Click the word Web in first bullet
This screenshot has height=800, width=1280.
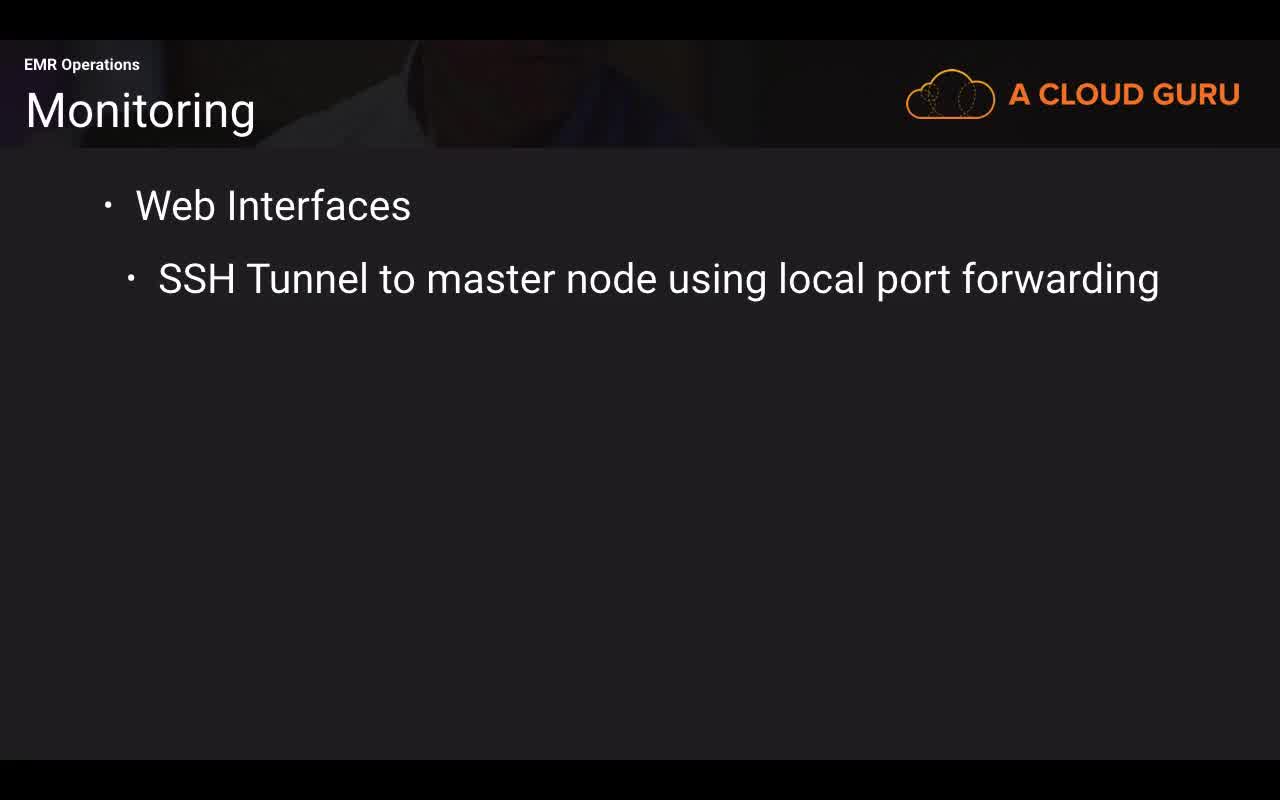[176, 206]
